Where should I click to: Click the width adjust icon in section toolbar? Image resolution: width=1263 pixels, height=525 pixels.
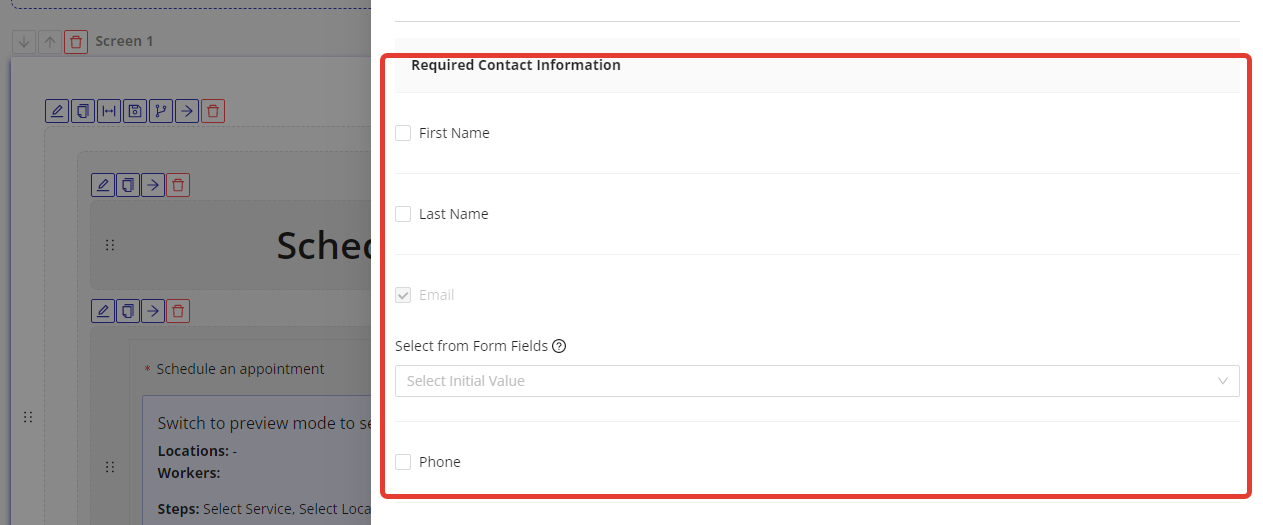pyautogui.click(x=109, y=111)
